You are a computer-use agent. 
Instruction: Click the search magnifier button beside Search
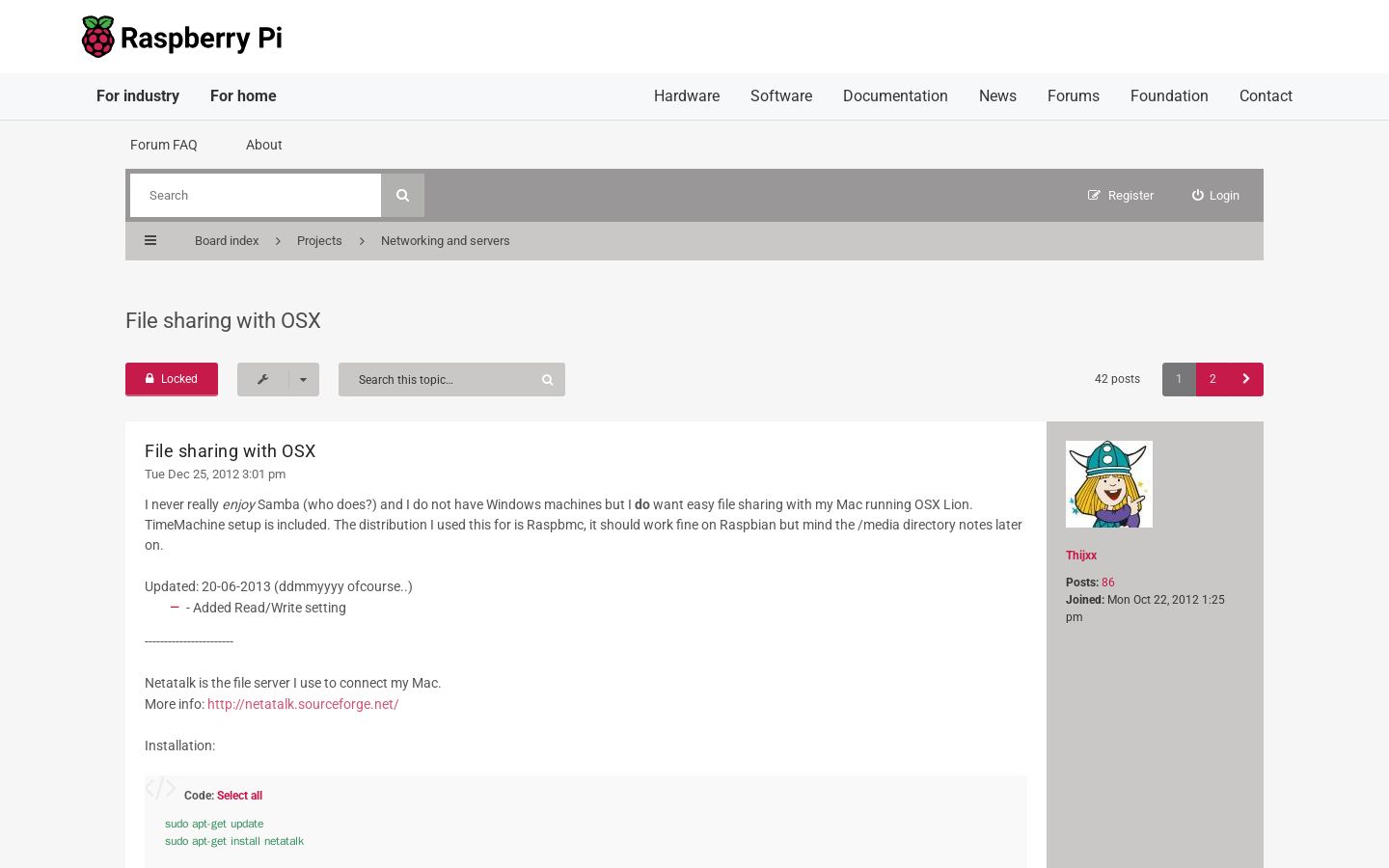pos(402,195)
